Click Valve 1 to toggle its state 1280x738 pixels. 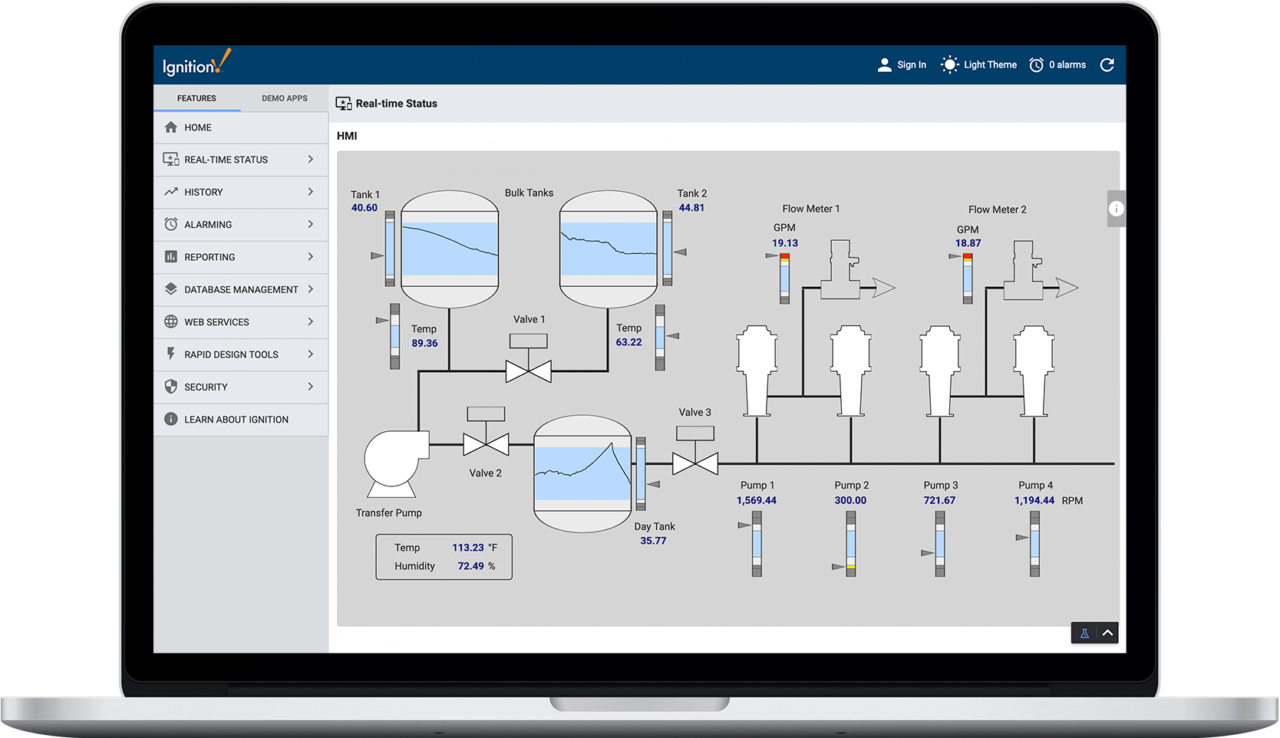point(528,369)
